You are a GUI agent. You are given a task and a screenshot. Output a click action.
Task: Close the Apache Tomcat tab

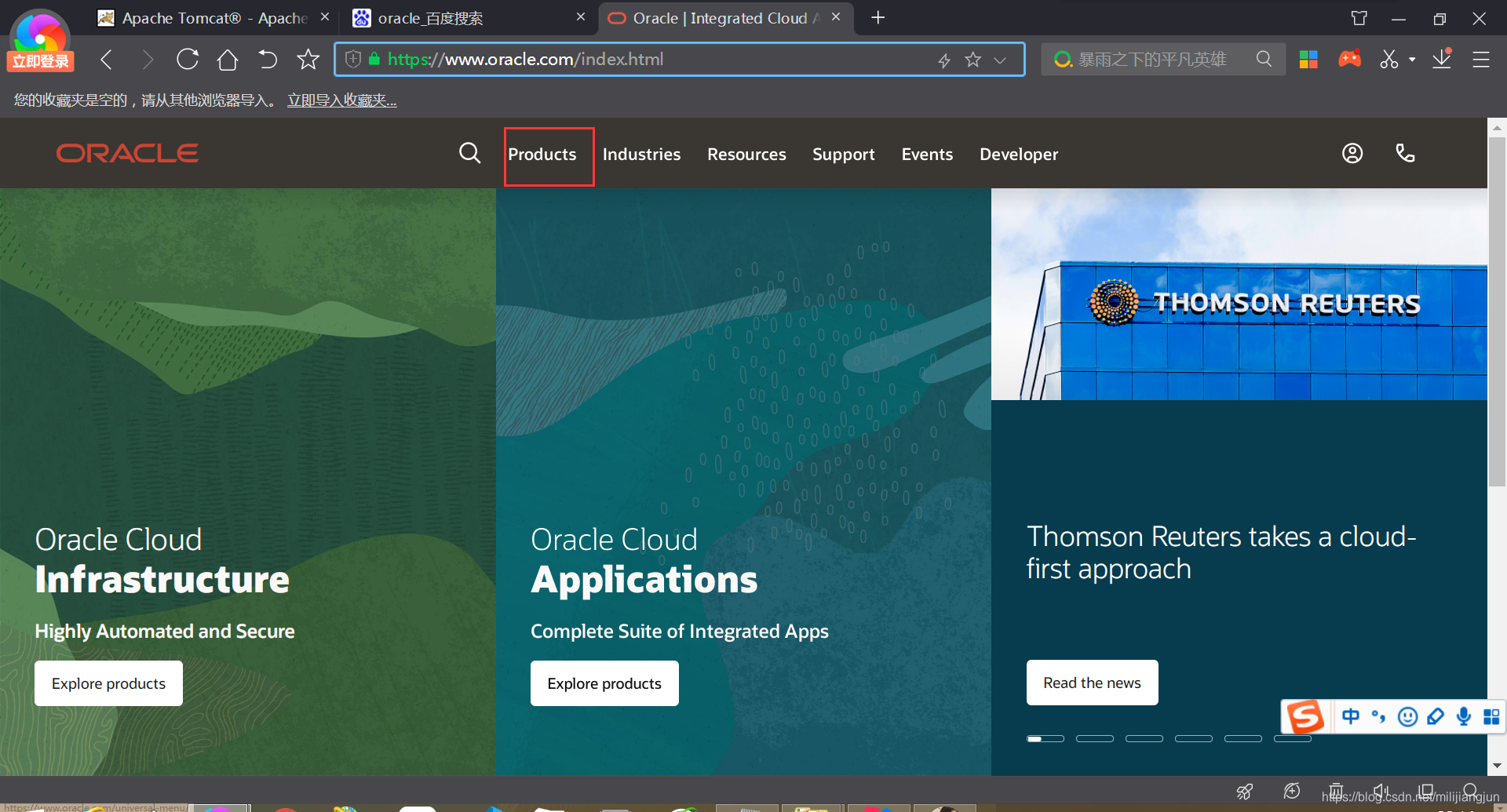click(x=325, y=16)
